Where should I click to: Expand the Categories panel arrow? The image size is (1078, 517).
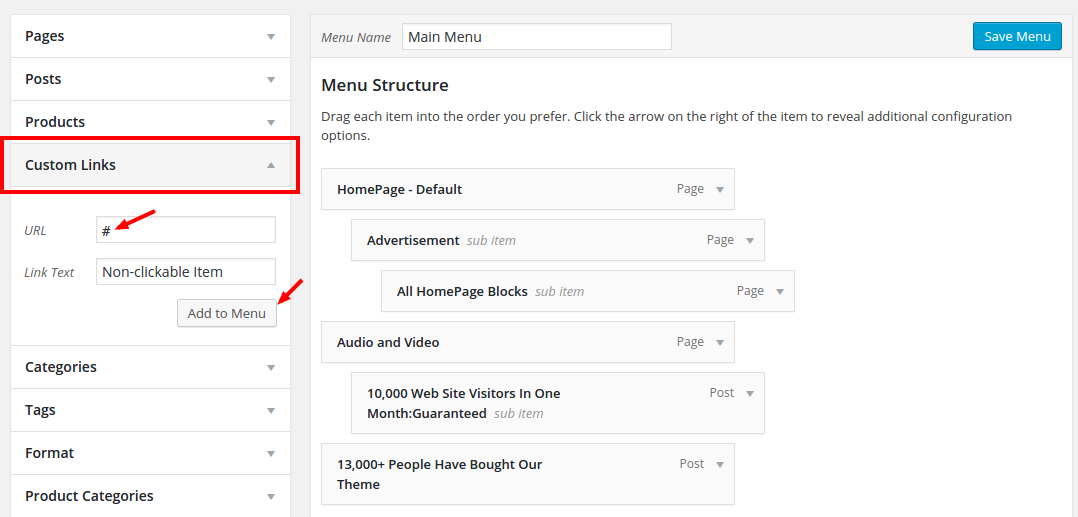coord(271,368)
